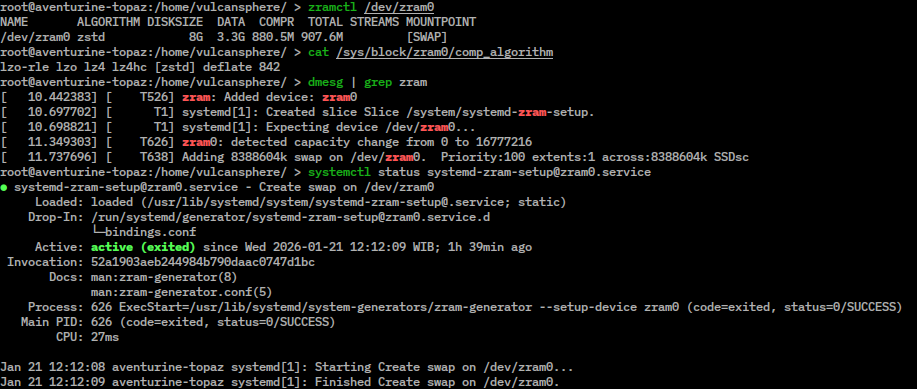Viewport: 917px width, 389px height.
Task: Click the green zramctl command word
Action: (x=332, y=8)
